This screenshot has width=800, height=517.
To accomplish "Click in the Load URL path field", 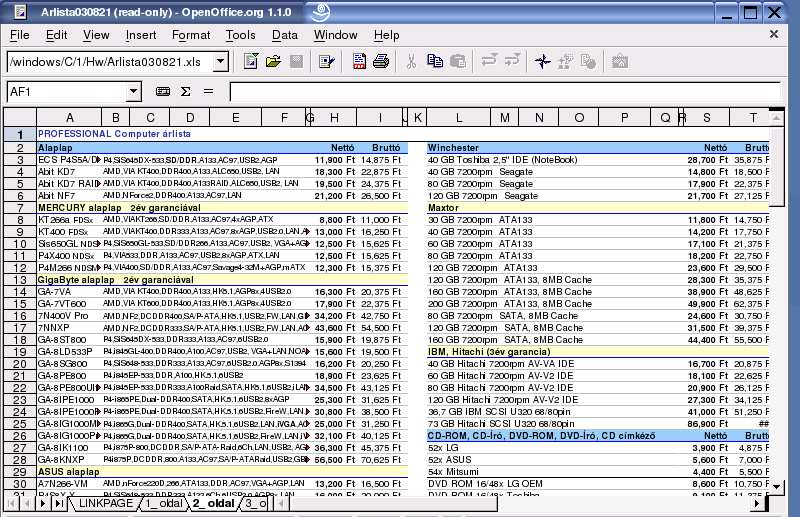I will point(111,62).
